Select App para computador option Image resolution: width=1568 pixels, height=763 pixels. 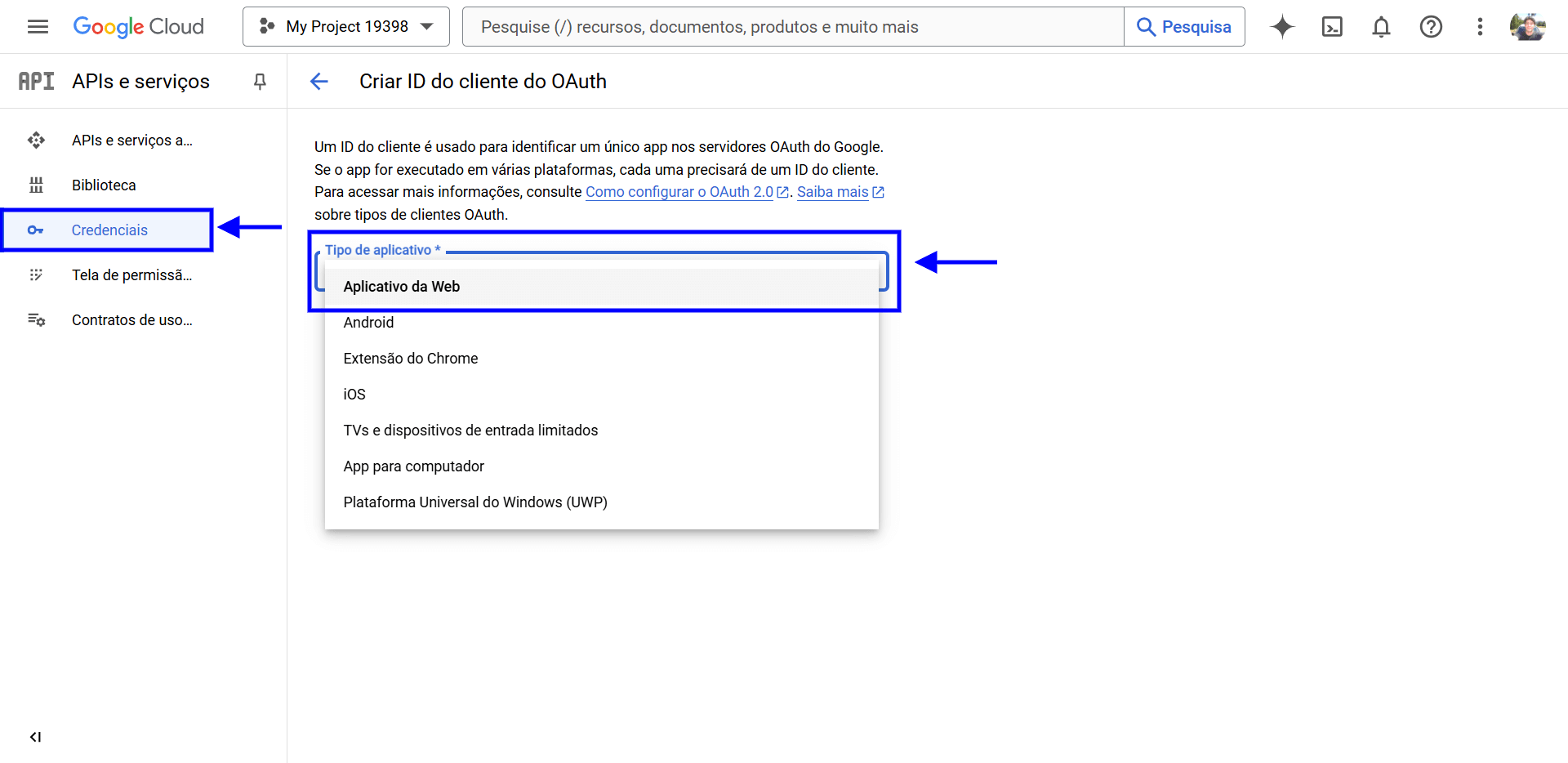point(602,466)
